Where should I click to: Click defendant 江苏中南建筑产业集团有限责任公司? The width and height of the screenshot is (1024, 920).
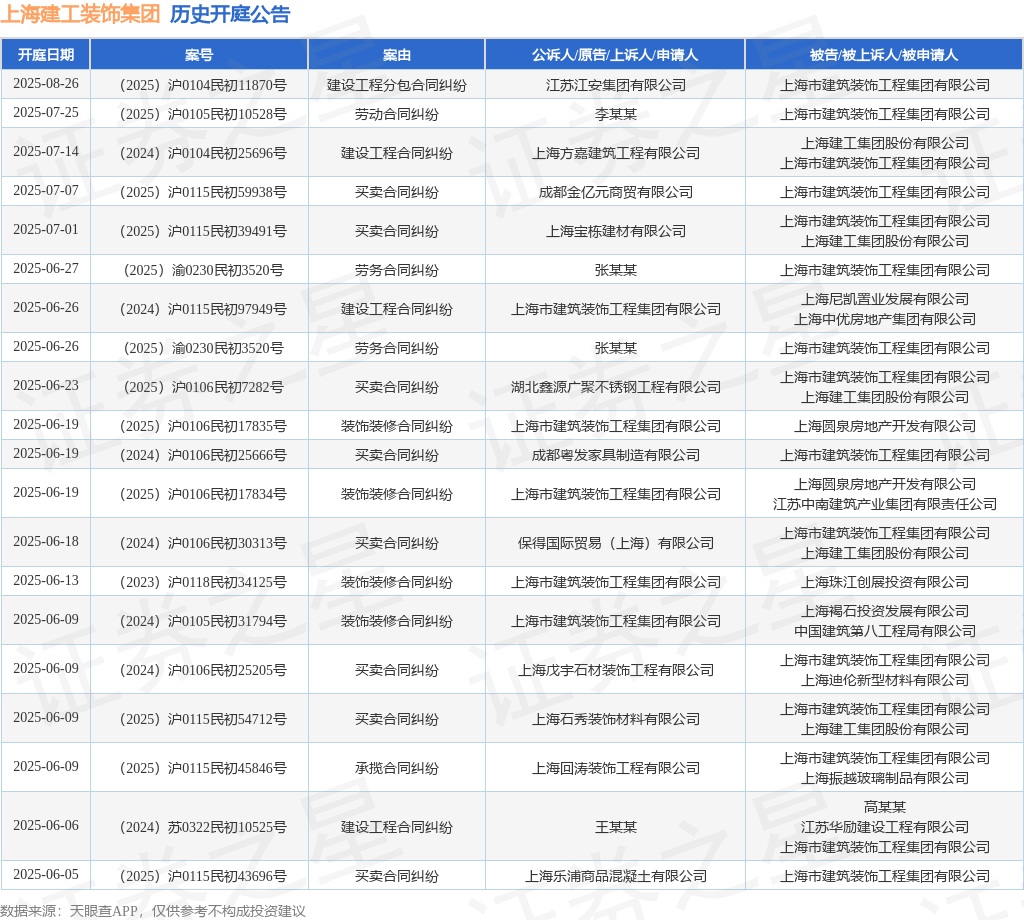click(884, 504)
